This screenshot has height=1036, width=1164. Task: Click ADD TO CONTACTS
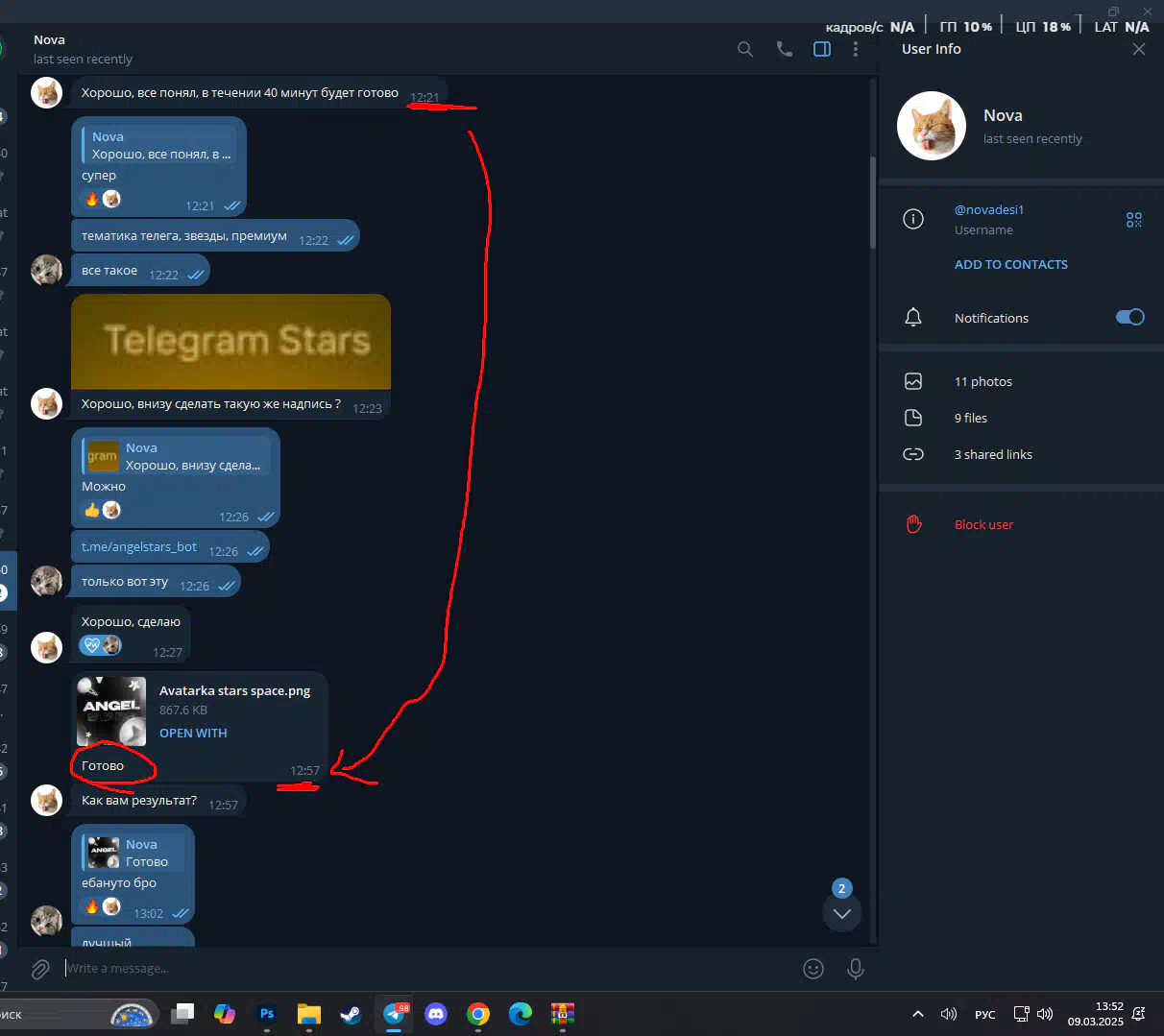pos(1011,265)
